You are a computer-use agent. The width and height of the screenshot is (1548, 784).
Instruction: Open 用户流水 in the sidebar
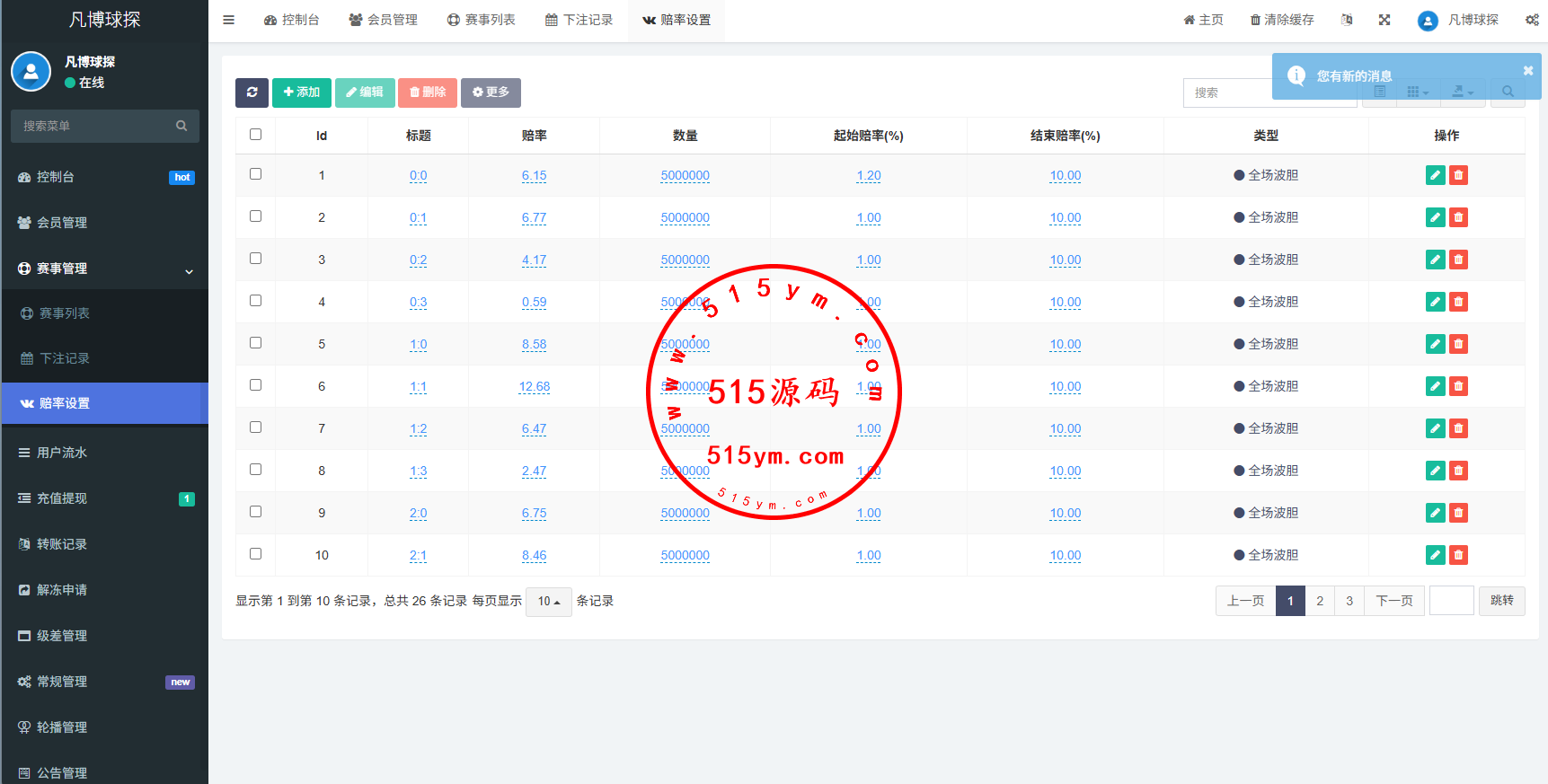[x=62, y=453]
